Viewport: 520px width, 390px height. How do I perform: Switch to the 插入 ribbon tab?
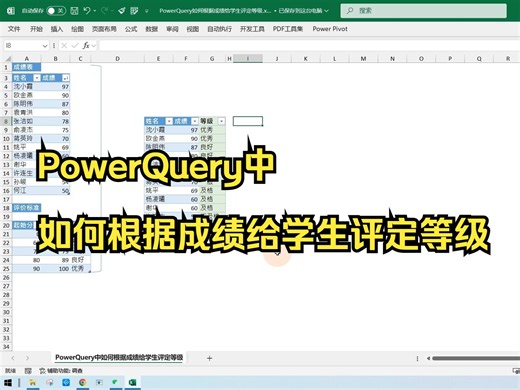(57, 29)
